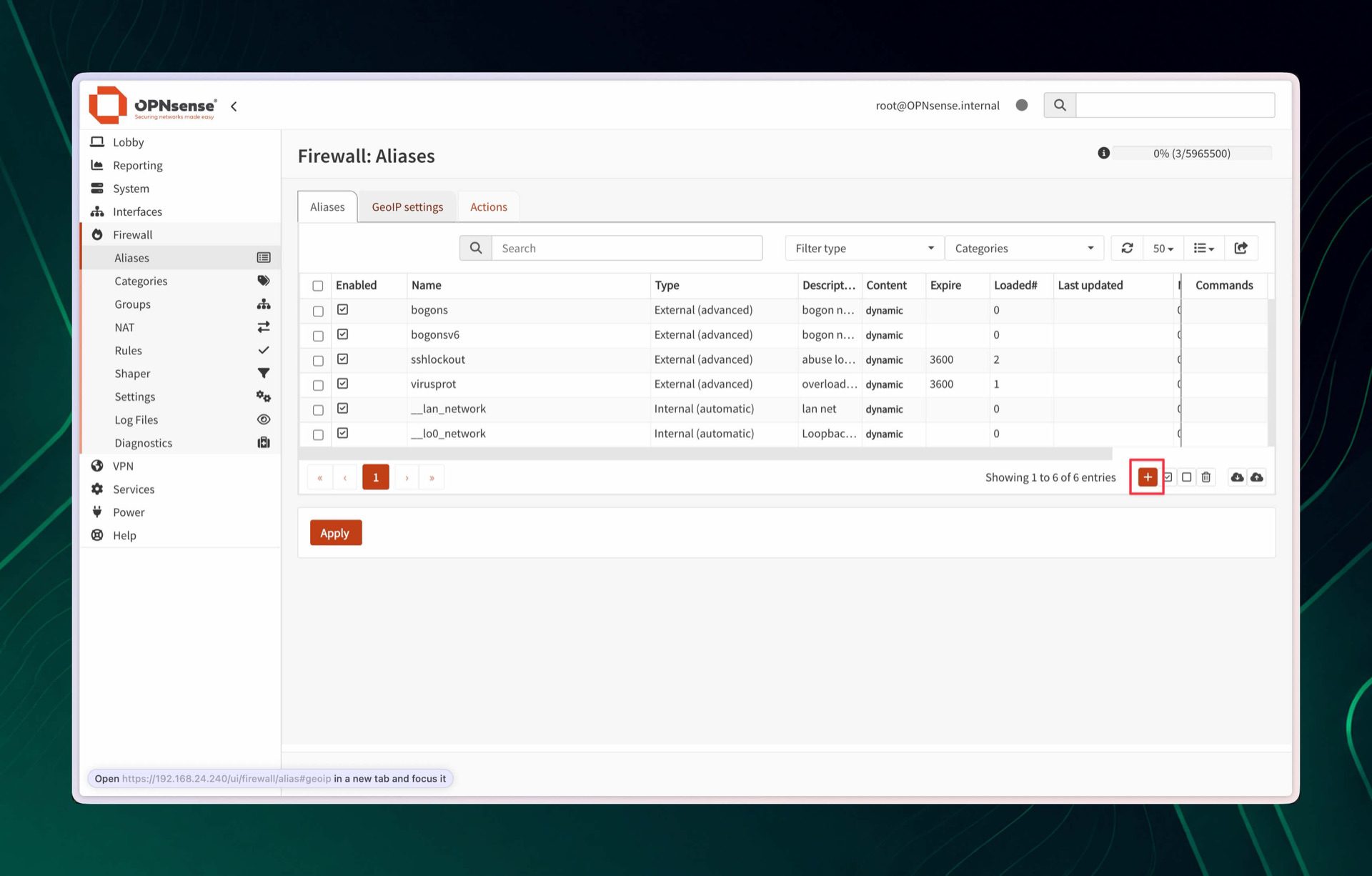Click the OPNsense logo

pyautogui.click(x=152, y=105)
